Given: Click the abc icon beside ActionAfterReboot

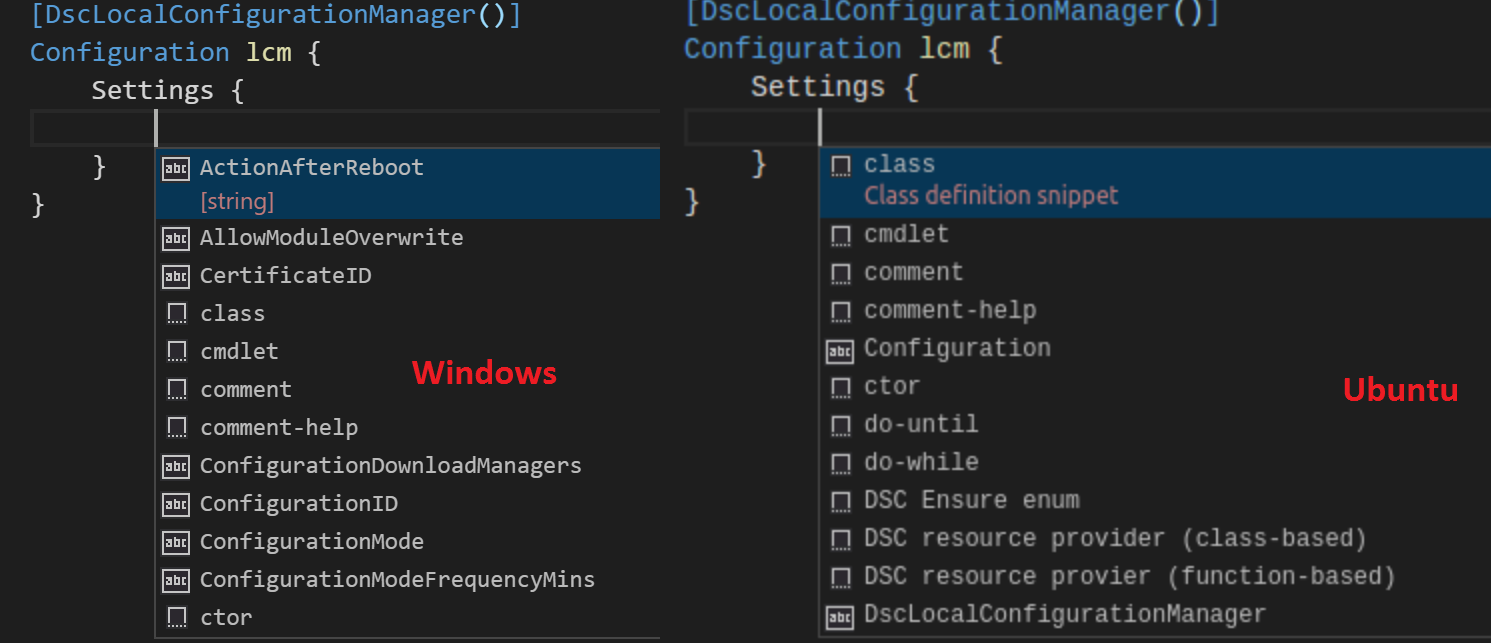Looking at the screenshot, I should [x=176, y=168].
